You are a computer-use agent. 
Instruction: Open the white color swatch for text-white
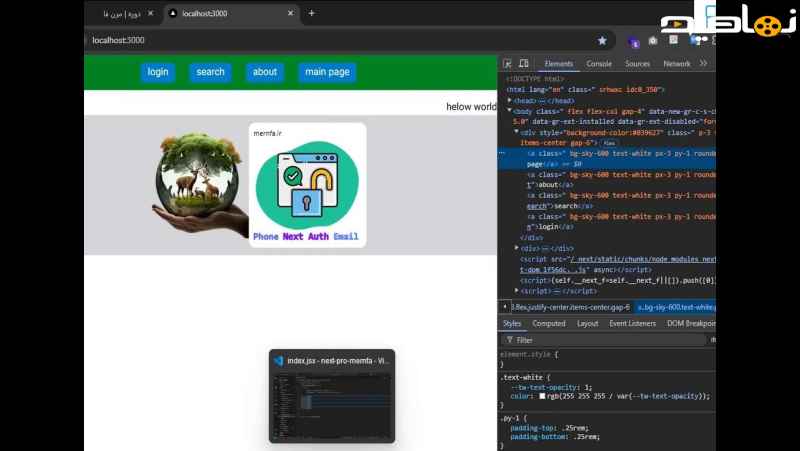click(542, 396)
